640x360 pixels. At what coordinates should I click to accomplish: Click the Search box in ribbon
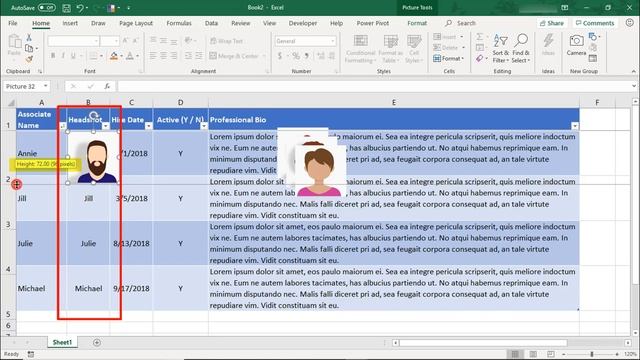(461, 23)
